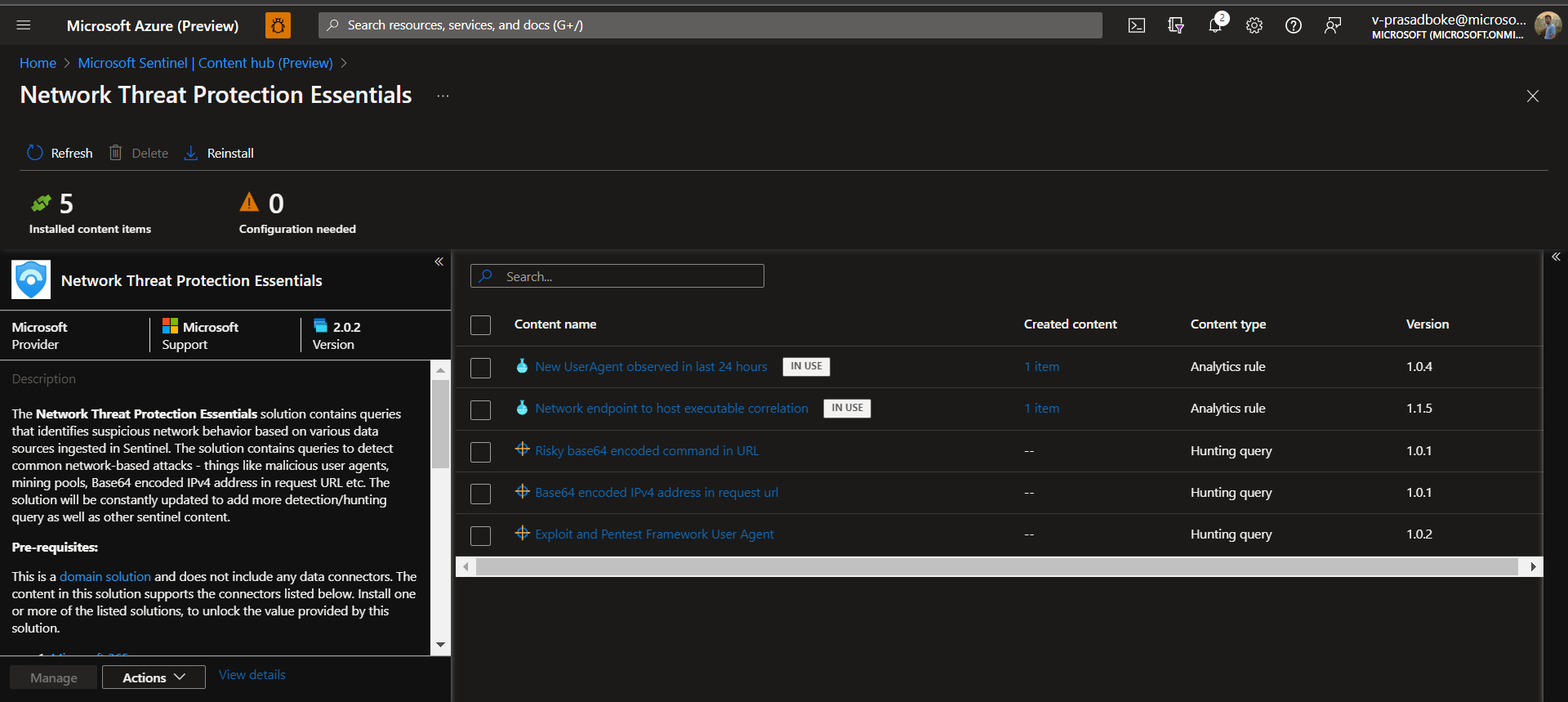Check the Base64 encoded IPv4 address checkbox
The height and width of the screenshot is (702, 1568).
point(481,494)
